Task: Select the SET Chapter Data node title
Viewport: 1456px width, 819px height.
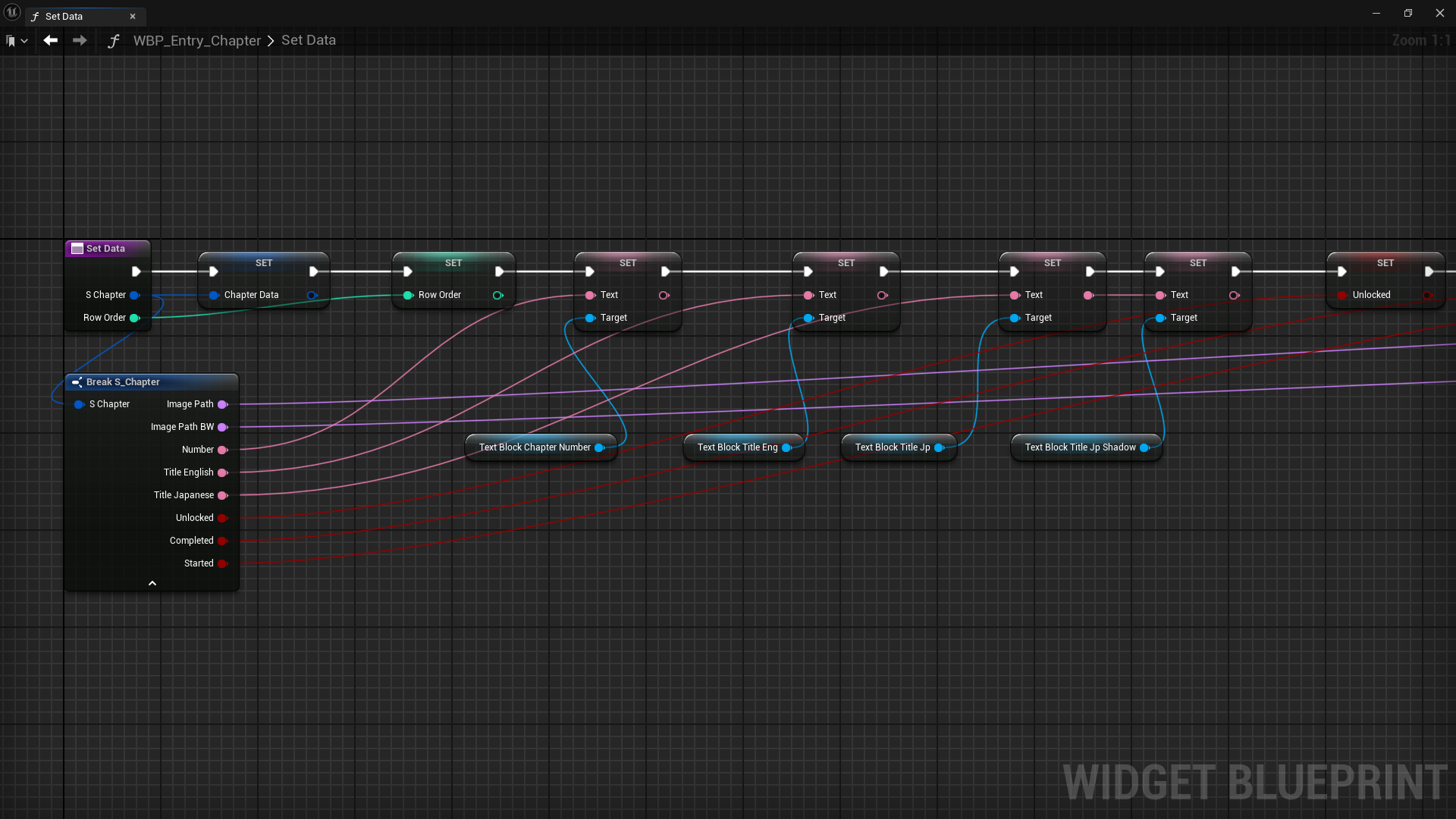Action: coord(263,262)
